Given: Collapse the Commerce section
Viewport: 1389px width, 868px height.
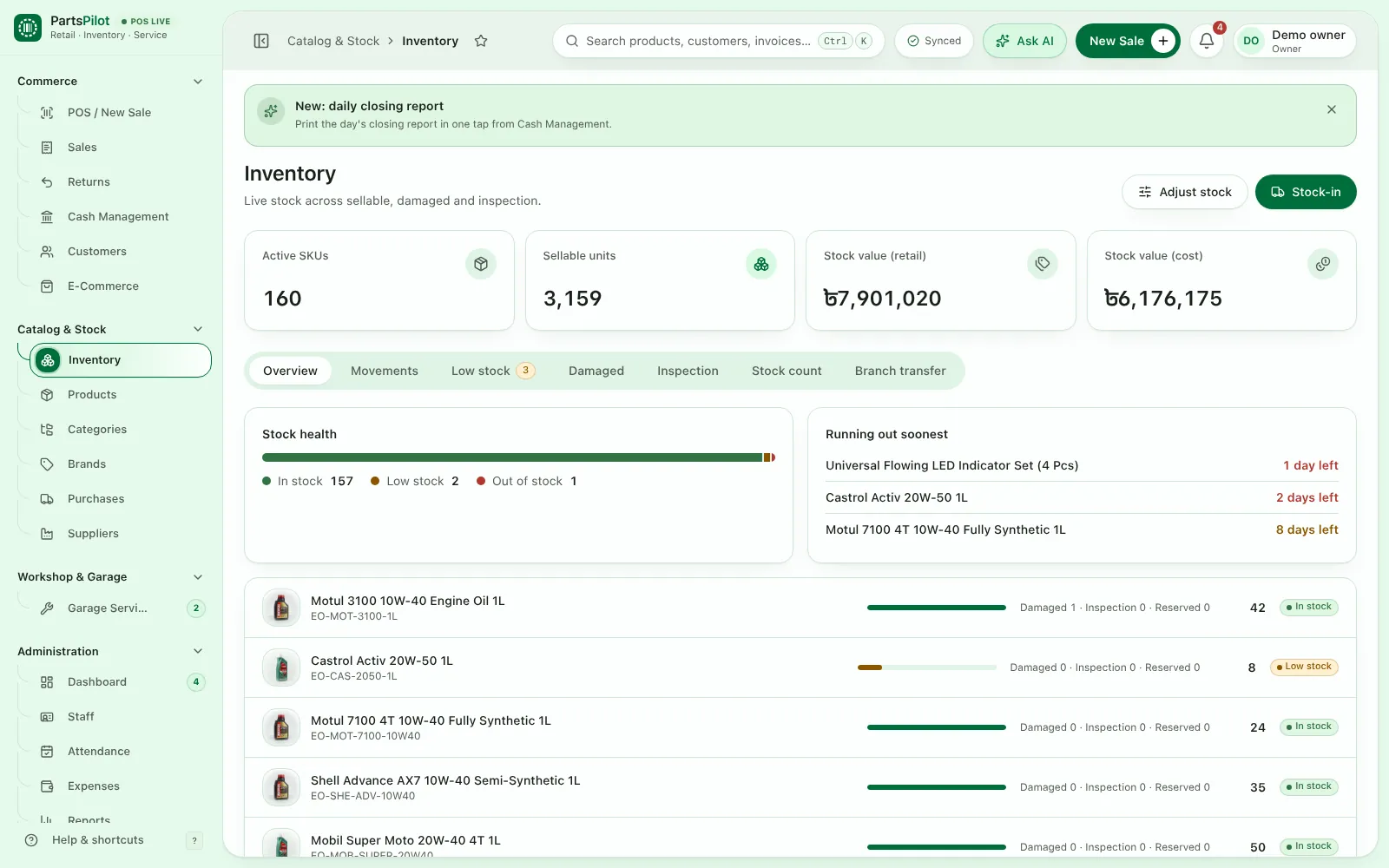Looking at the screenshot, I should pyautogui.click(x=198, y=82).
